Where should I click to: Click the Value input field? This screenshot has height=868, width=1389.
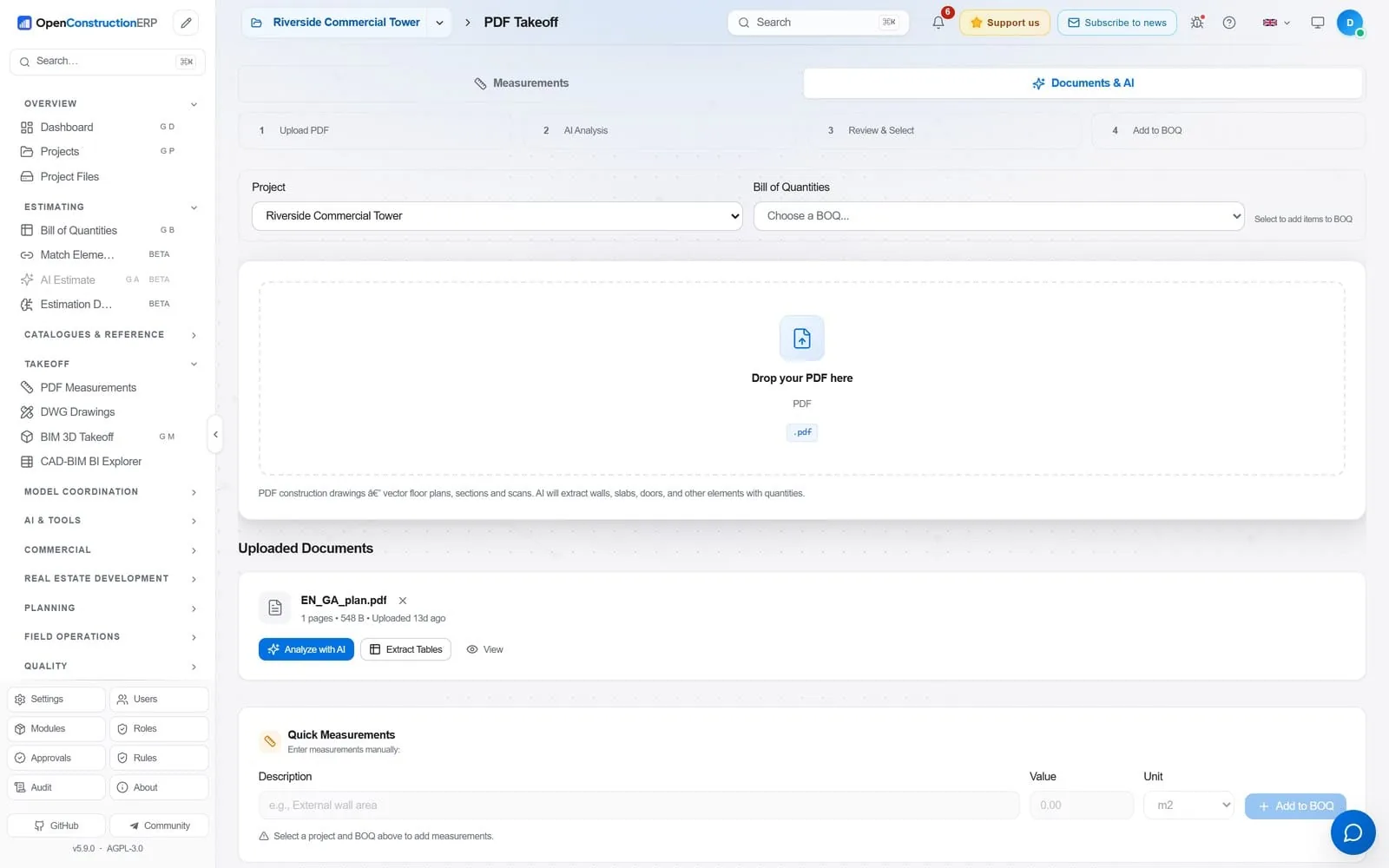coord(1082,806)
